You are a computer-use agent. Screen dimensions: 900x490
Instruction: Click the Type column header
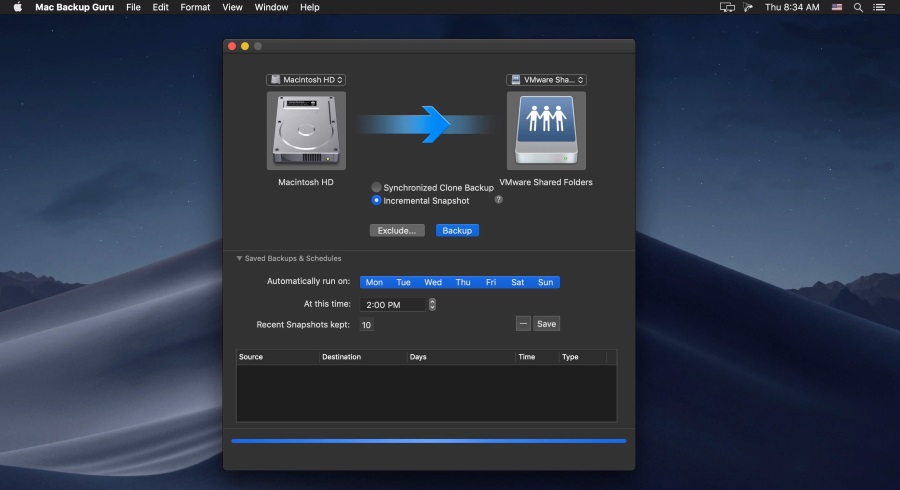pyautogui.click(x=583, y=357)
